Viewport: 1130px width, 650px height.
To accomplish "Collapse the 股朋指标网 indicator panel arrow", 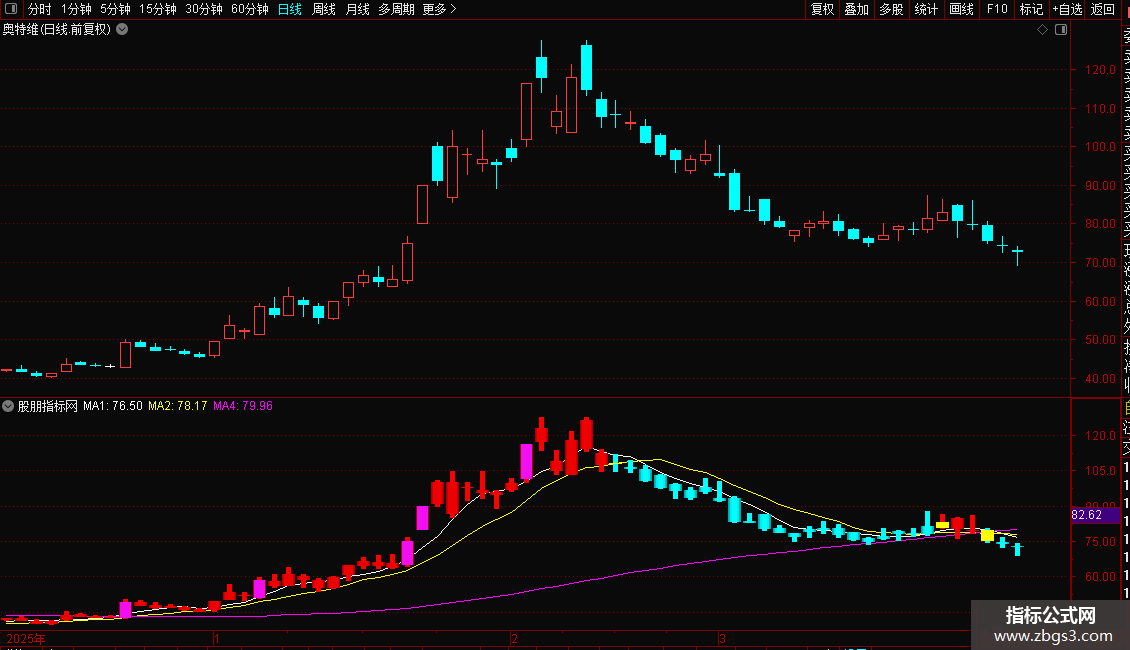I will click(x=8, y=406).
